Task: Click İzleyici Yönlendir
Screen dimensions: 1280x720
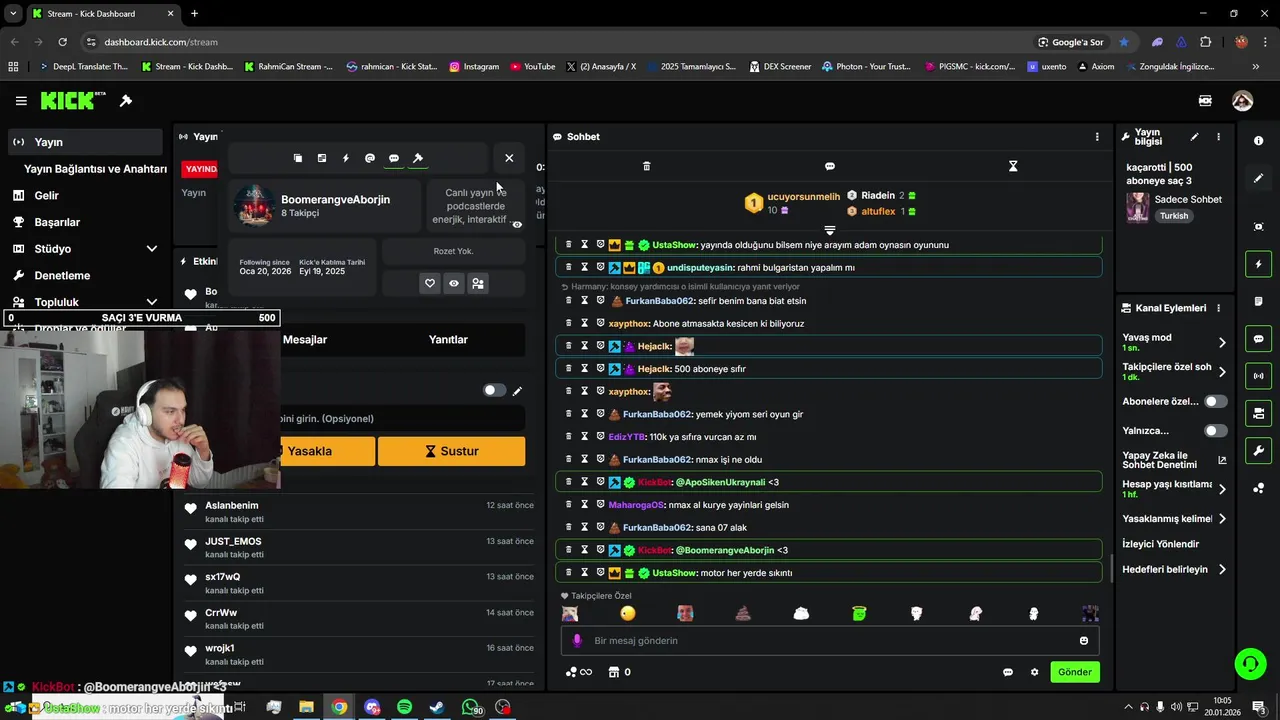Action: (x=1161, y=544)
